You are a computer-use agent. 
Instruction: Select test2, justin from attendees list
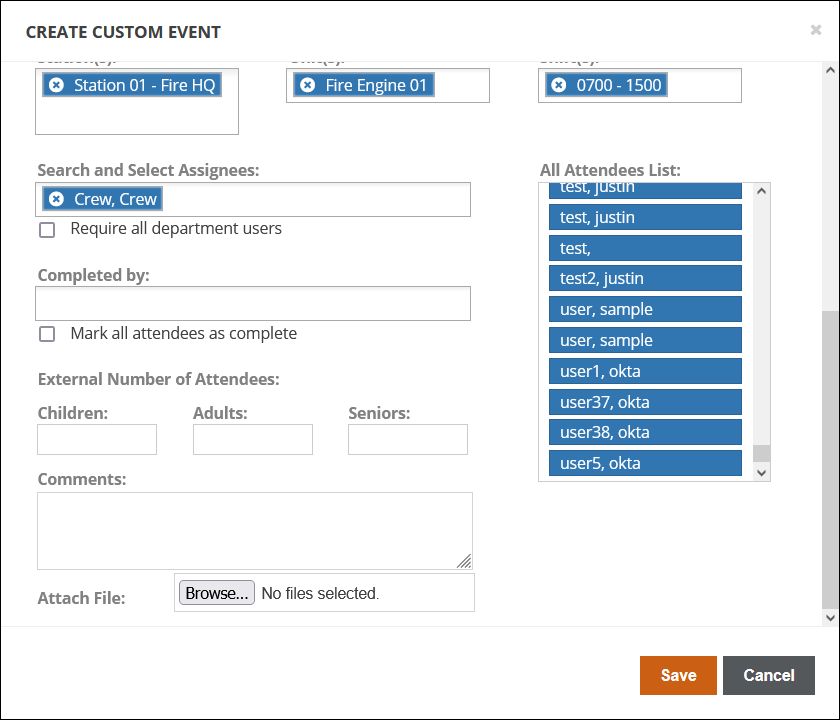point(645,278)
